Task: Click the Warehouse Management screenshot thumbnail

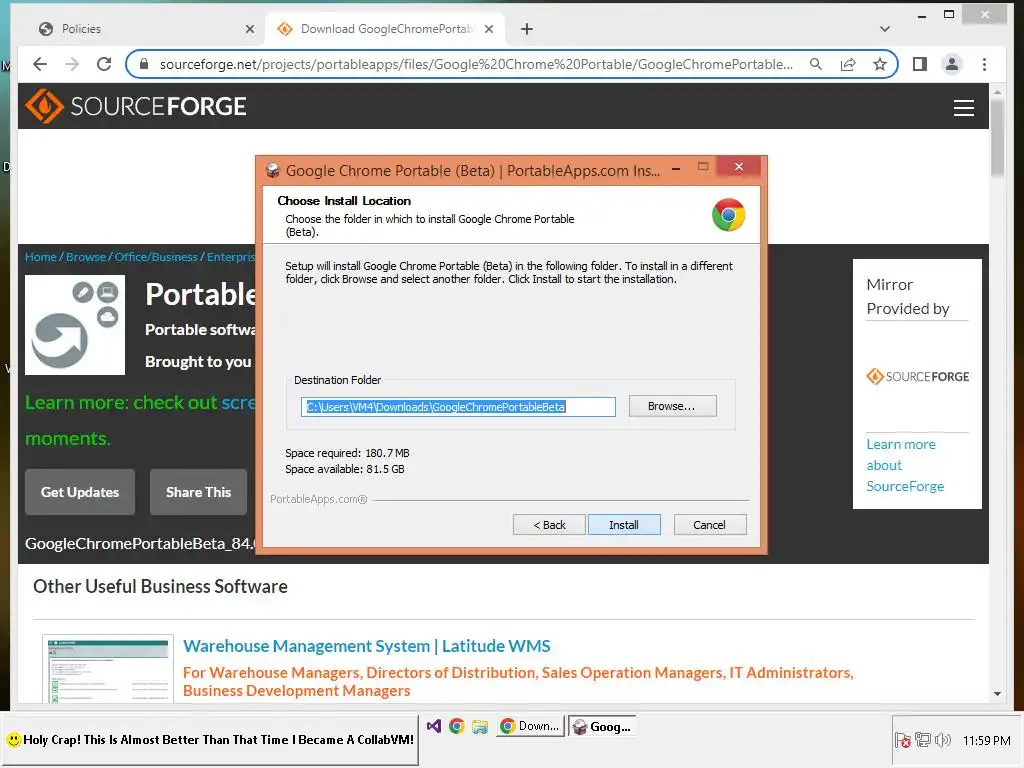Action: 108,669
